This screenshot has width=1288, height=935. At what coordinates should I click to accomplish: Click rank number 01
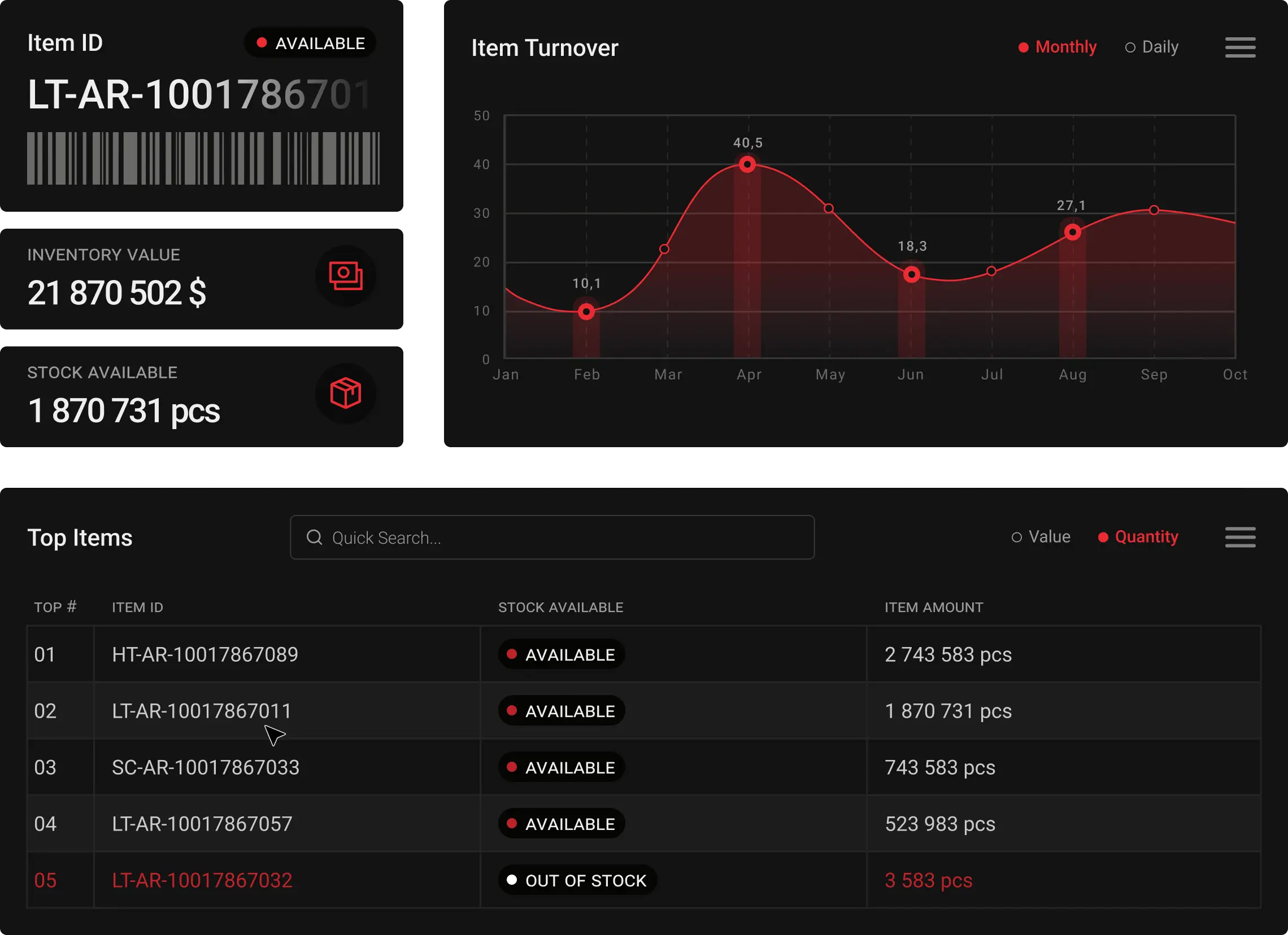click(45, 654)
